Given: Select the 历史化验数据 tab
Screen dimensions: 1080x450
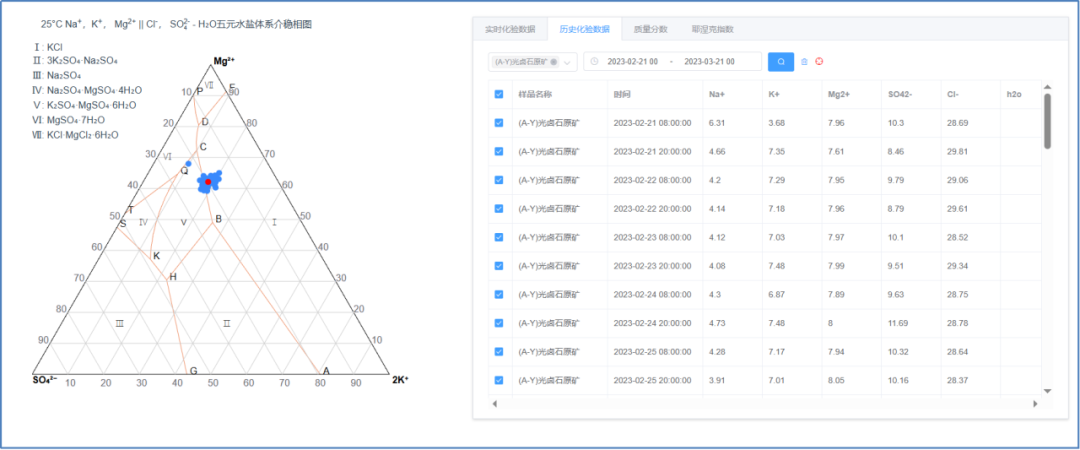Looking at the screenshot, I should point(584,30).
